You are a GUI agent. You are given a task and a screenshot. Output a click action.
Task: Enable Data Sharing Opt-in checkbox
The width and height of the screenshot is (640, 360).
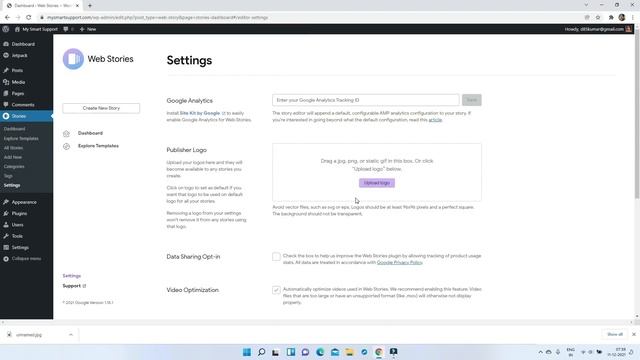click(x=276, y=256)
